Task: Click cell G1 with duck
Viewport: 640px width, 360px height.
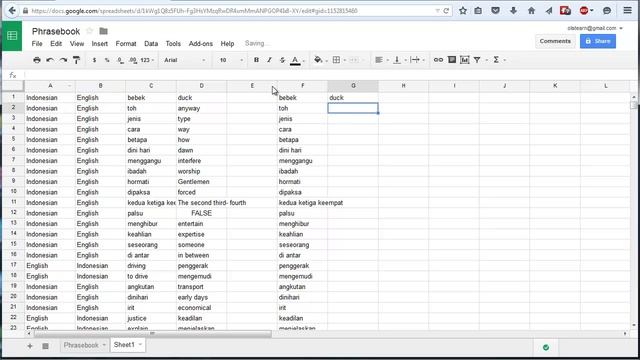Action: 353,98
